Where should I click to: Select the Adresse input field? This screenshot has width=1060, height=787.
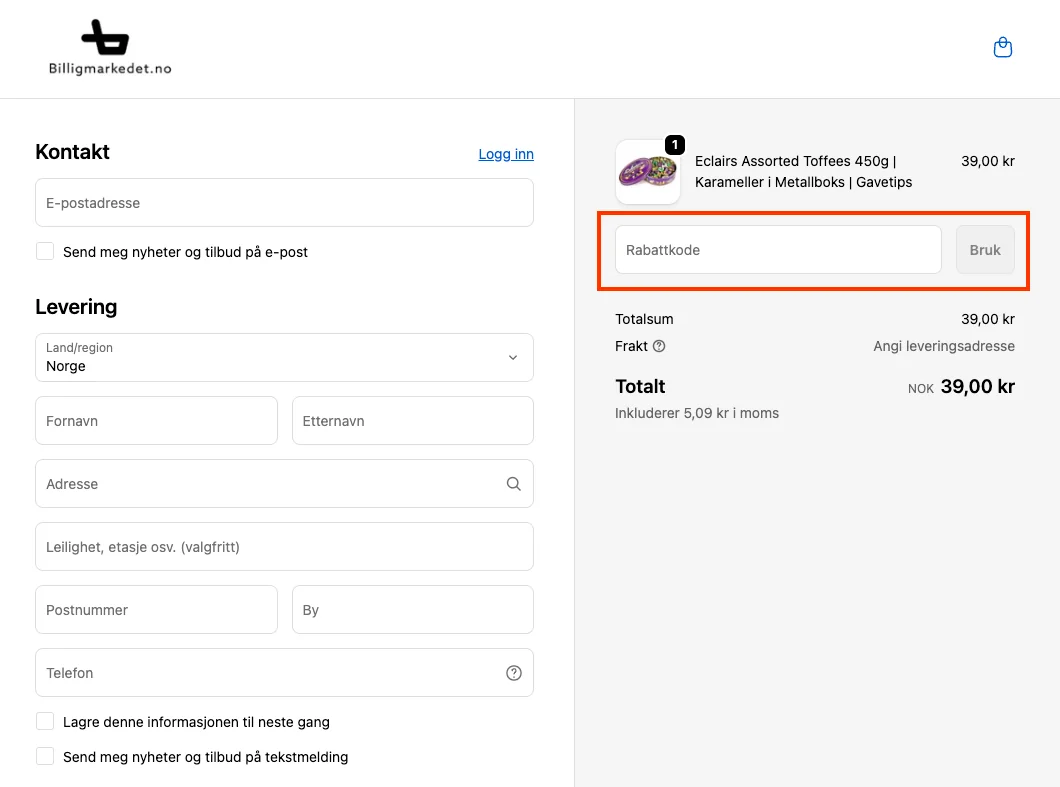[x=285, y=484]
